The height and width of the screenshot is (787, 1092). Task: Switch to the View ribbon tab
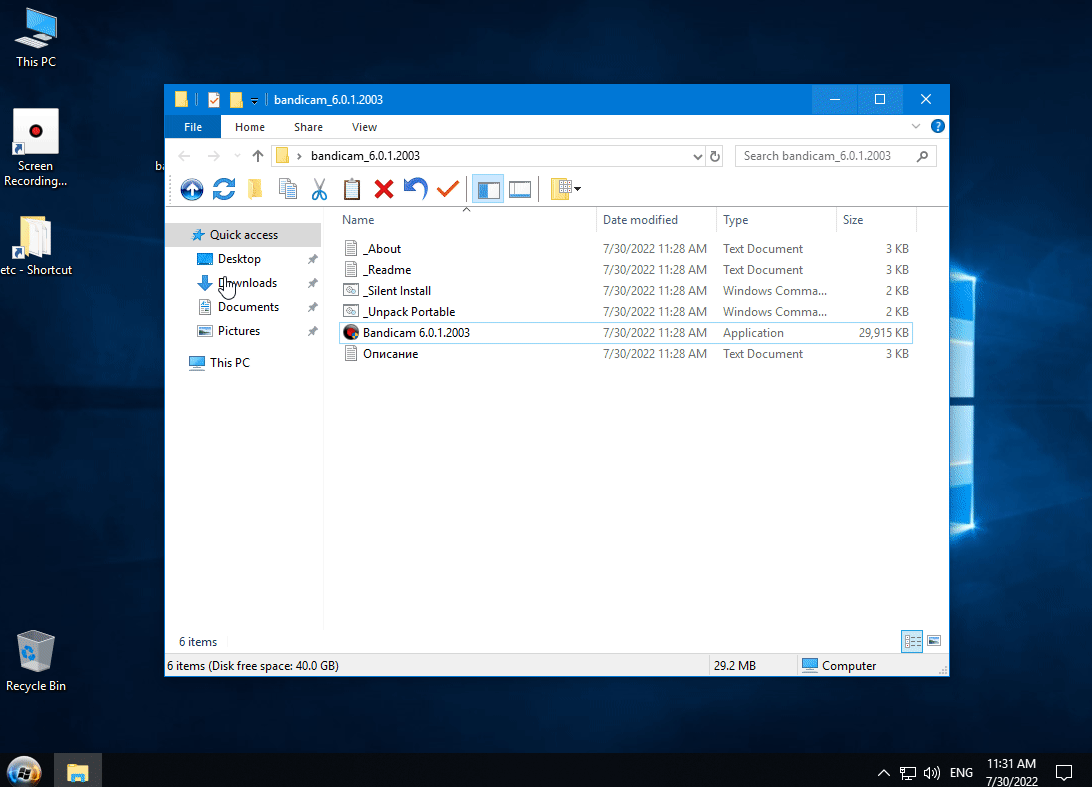point(364,127)
